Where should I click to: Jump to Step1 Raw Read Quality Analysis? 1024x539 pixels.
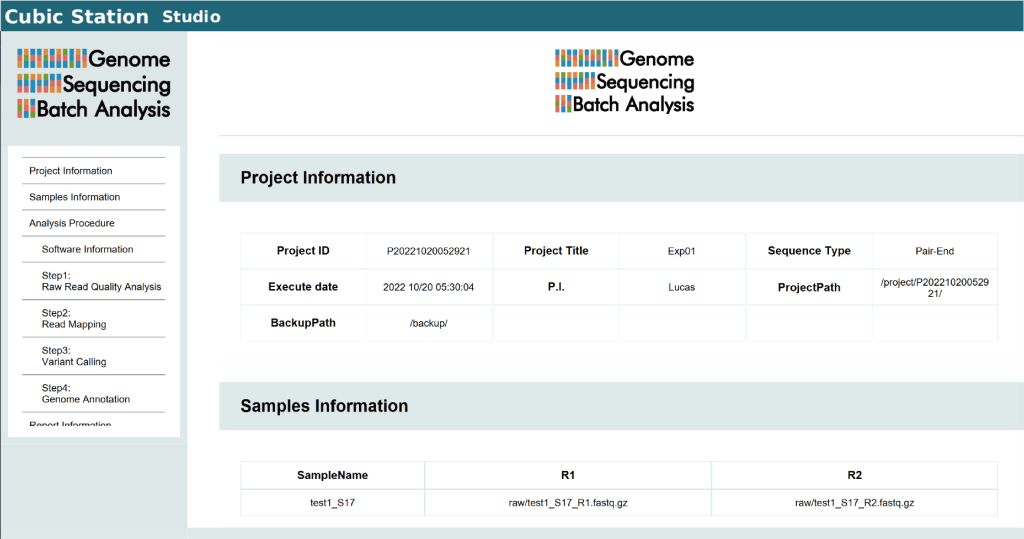pos(101,281)
